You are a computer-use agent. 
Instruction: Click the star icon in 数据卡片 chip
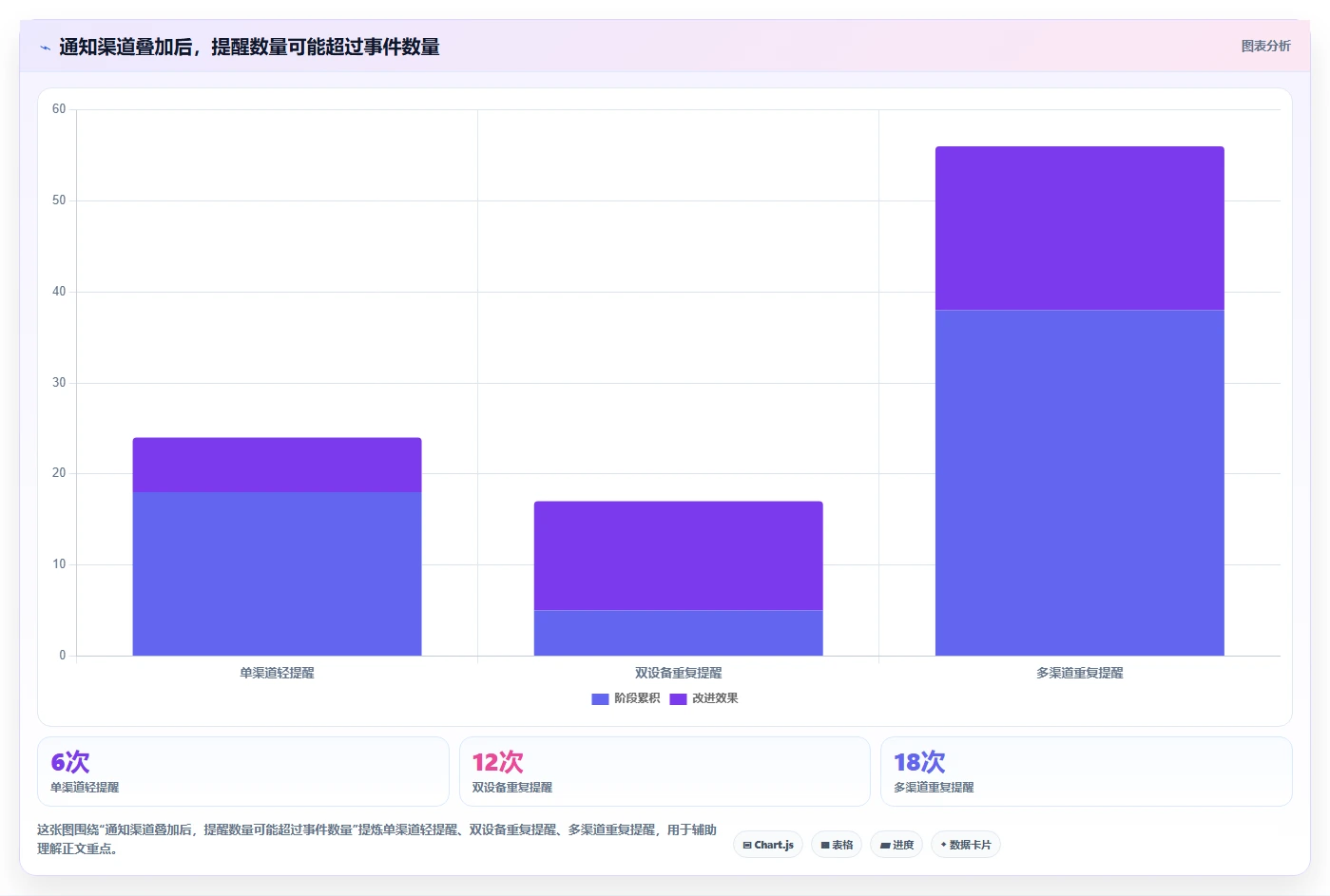coord(944,845)
